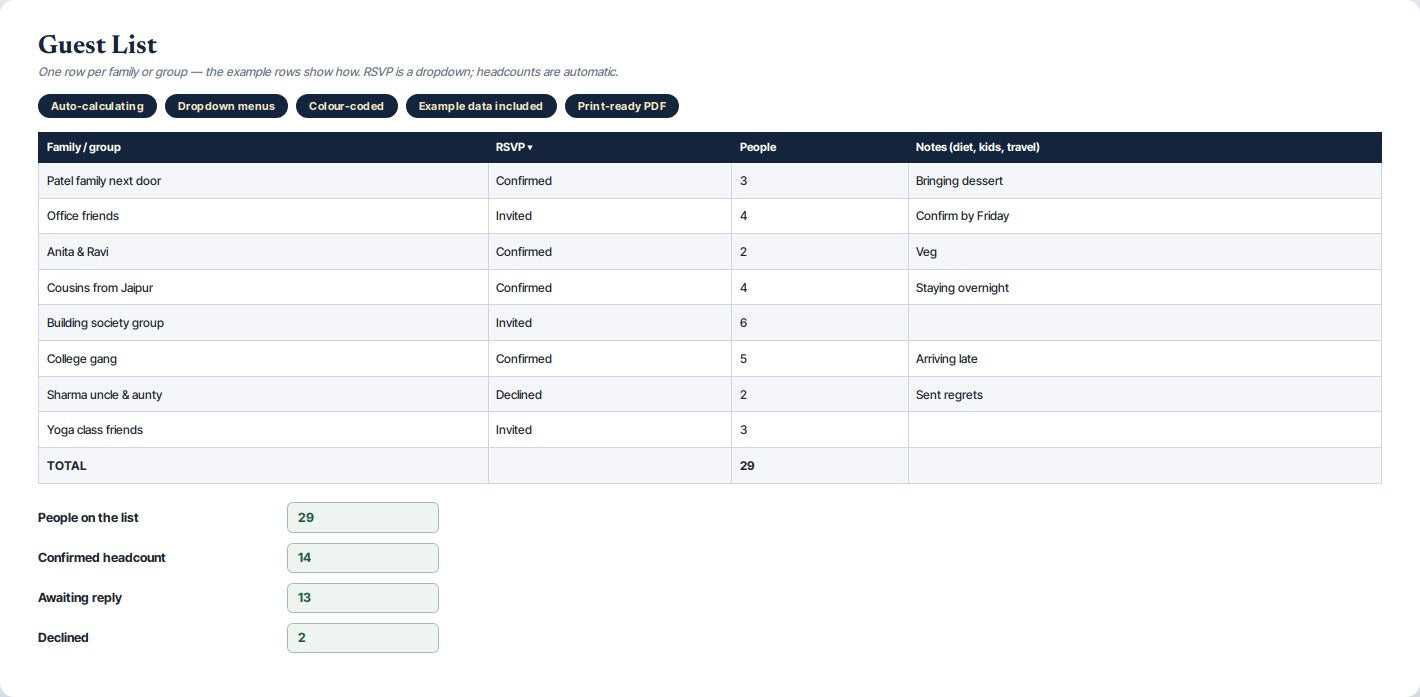Change RSVP status for Yoga class friends
Viewport: 1420px width, 697px height.
pos(609,430)
